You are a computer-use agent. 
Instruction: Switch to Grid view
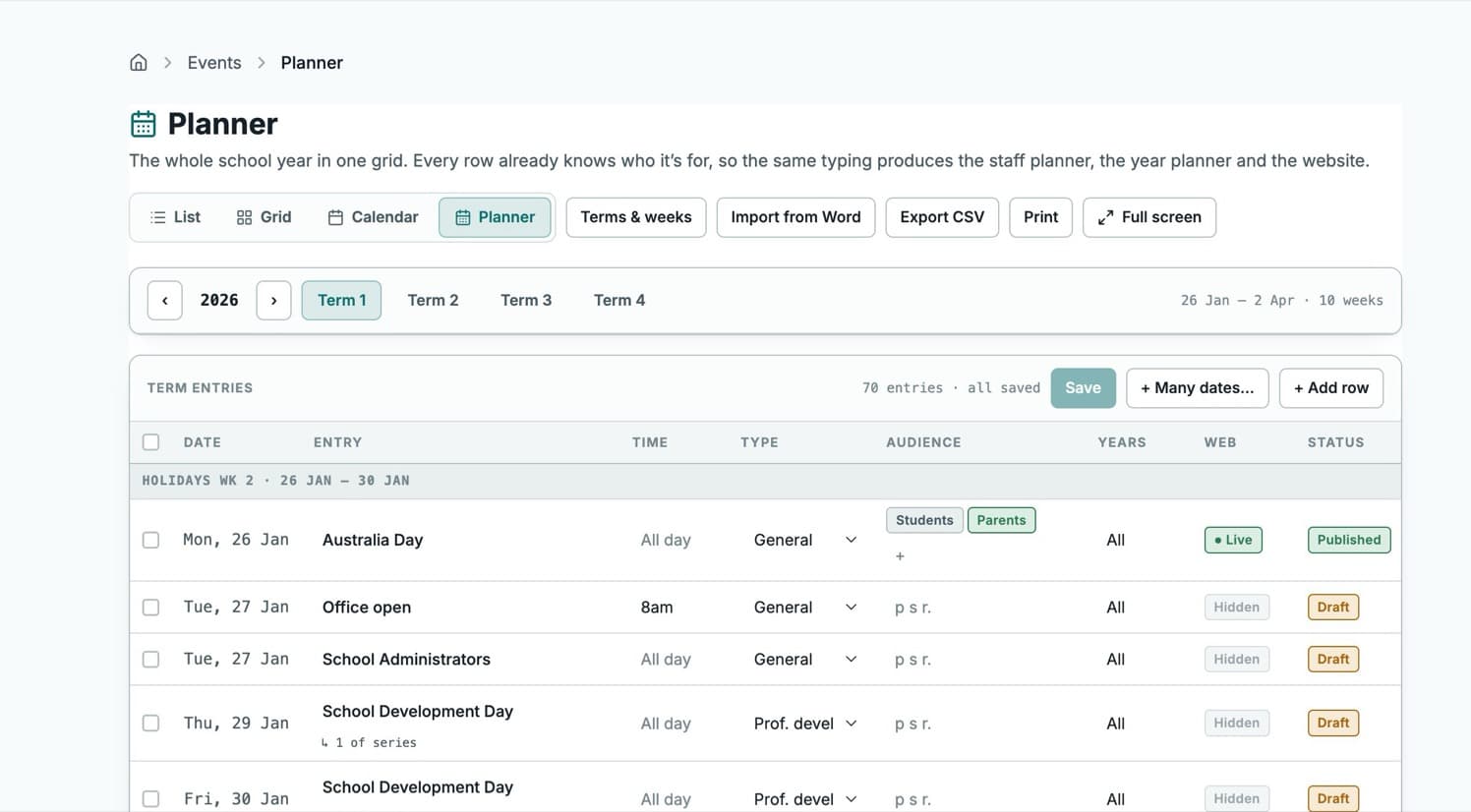[265, 217]
